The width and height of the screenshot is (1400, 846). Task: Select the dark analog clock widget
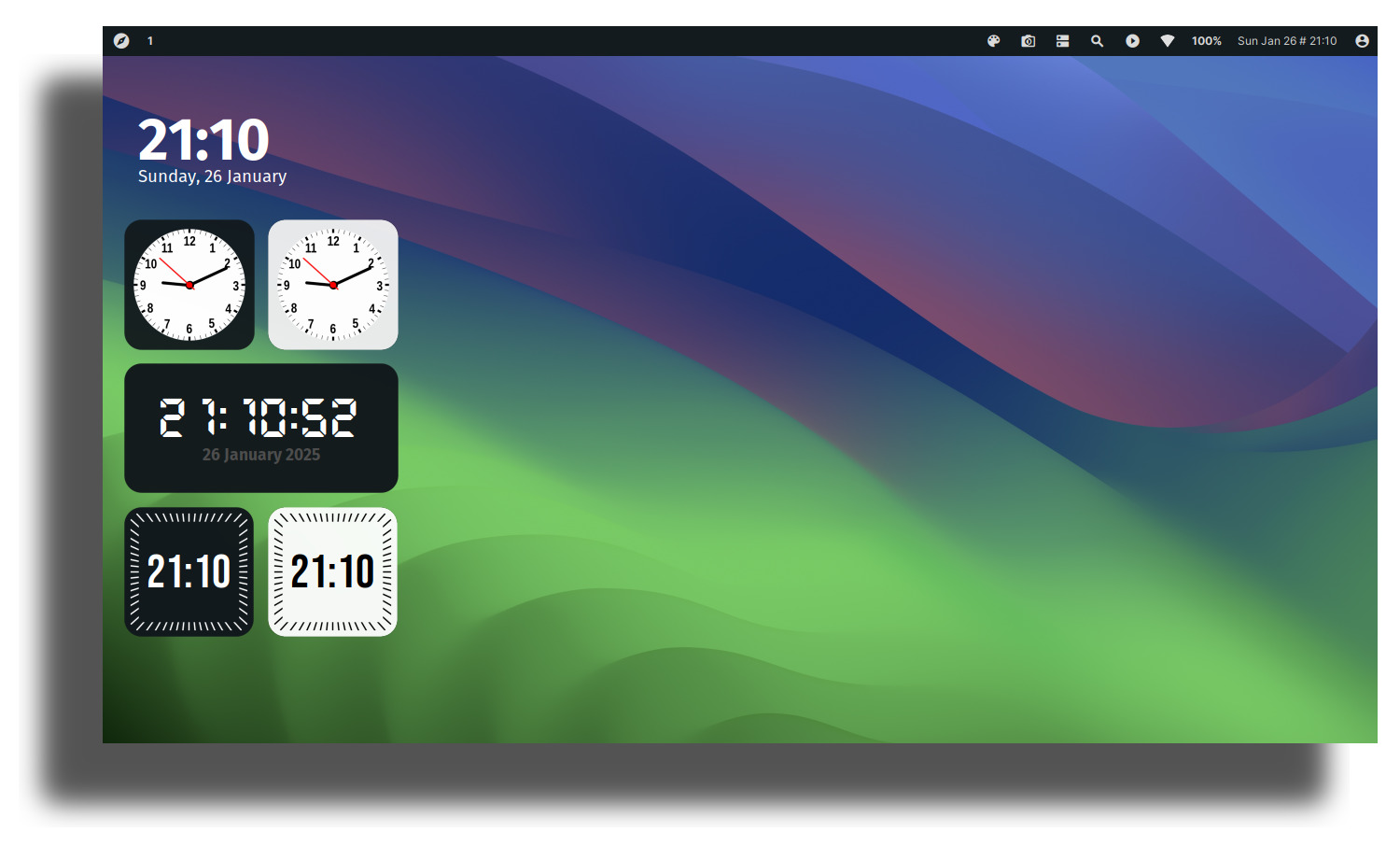[x=189, y=285]
